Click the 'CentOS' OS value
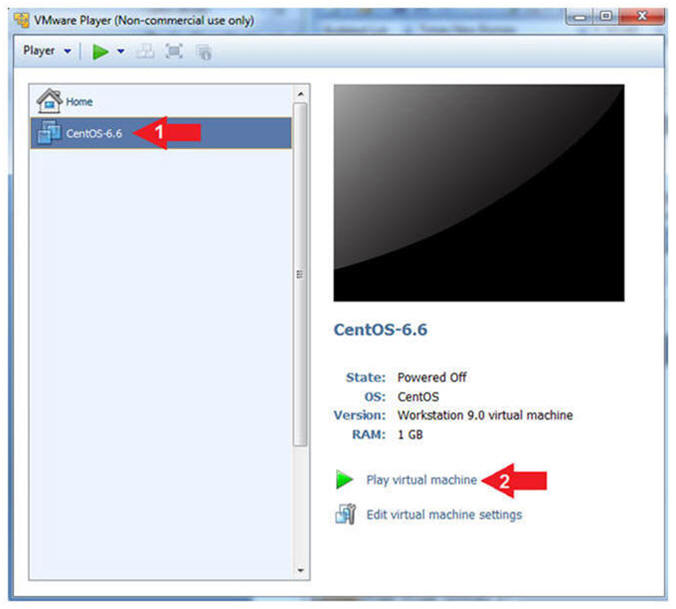The height and width of the screenshot is (609, 676). [x=418, y=397]
